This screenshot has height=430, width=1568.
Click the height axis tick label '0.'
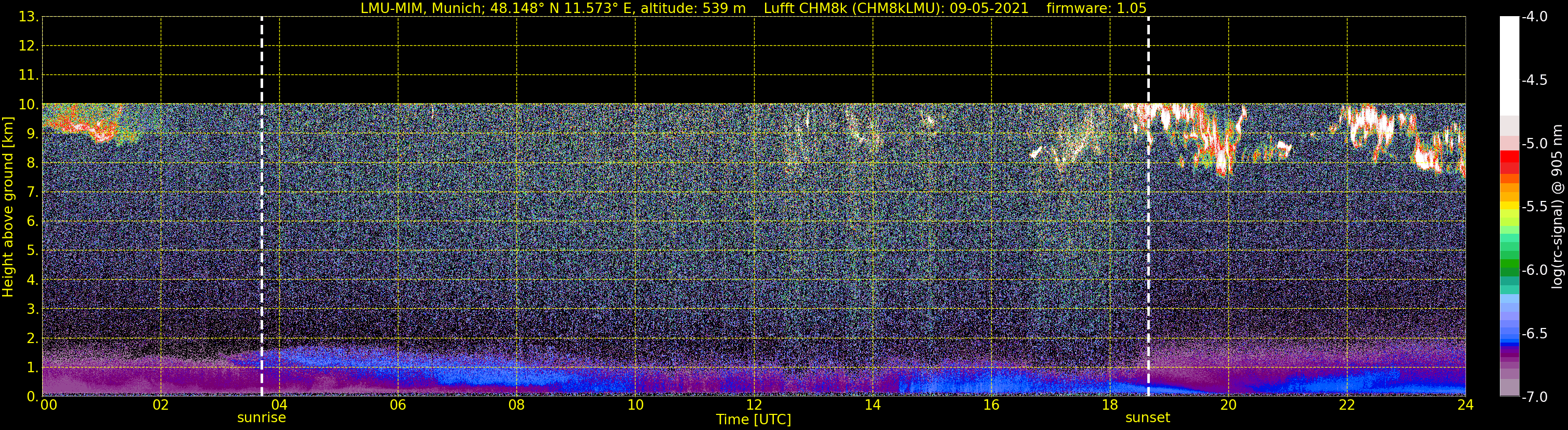point(33,397)
